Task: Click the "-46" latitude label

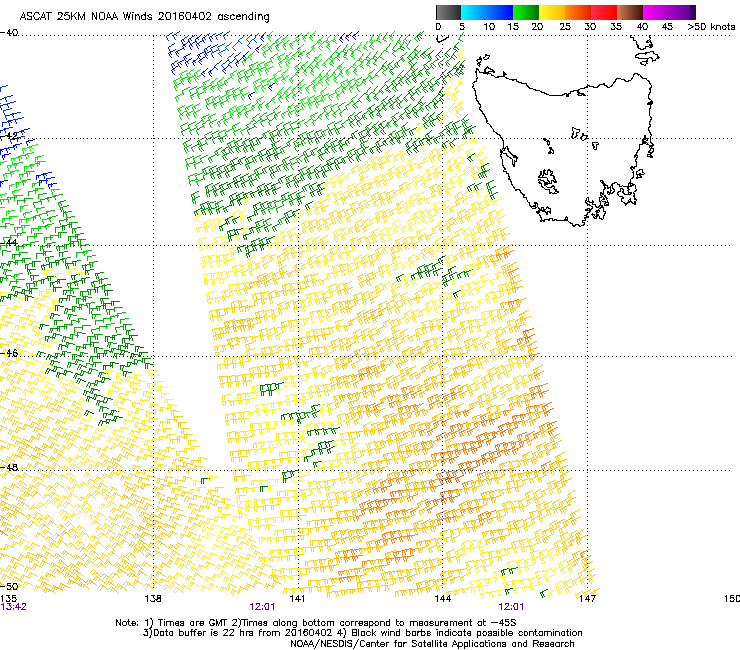Action: [9, 353]
